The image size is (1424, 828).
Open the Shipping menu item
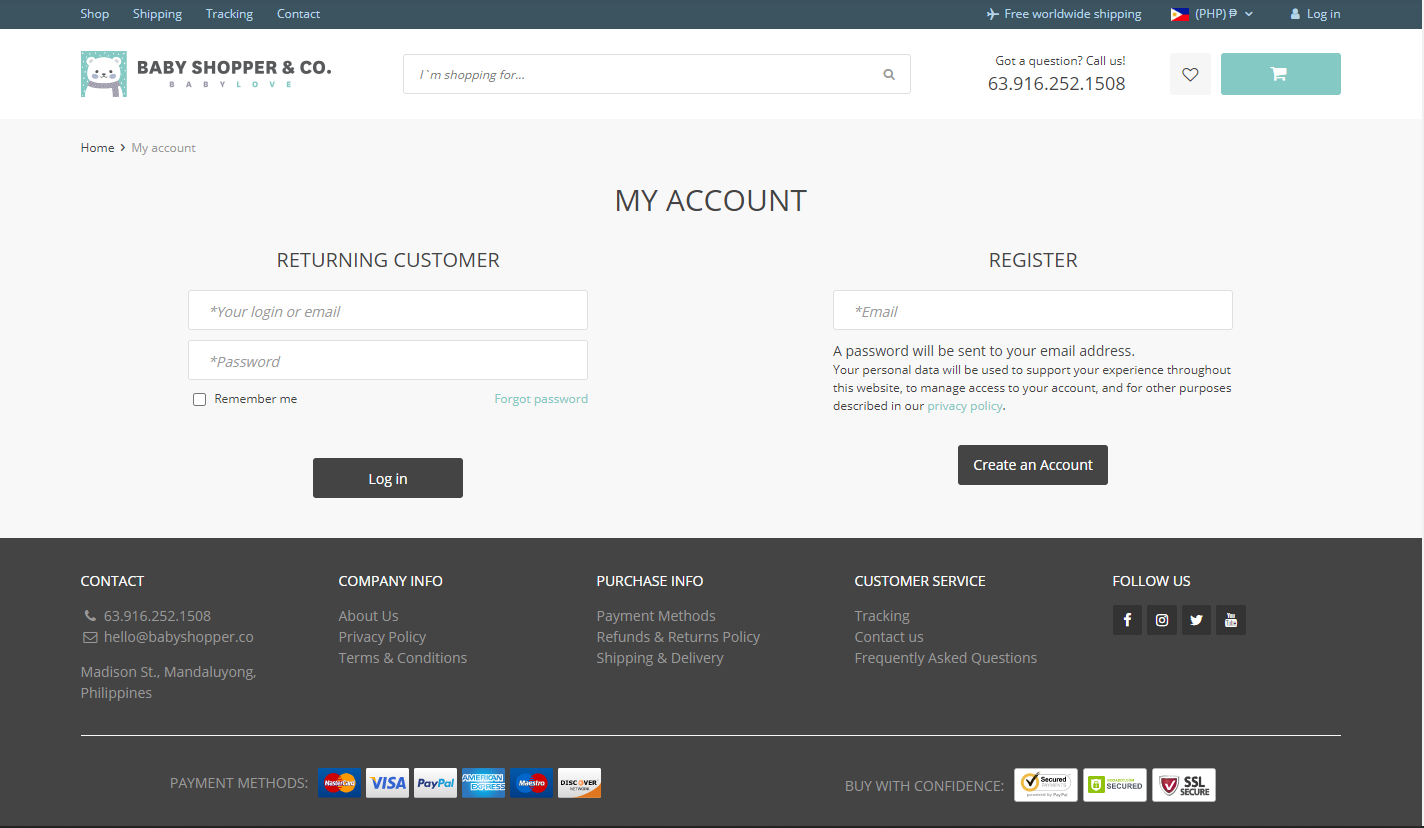pyautogui.click(x=157, y=14)
